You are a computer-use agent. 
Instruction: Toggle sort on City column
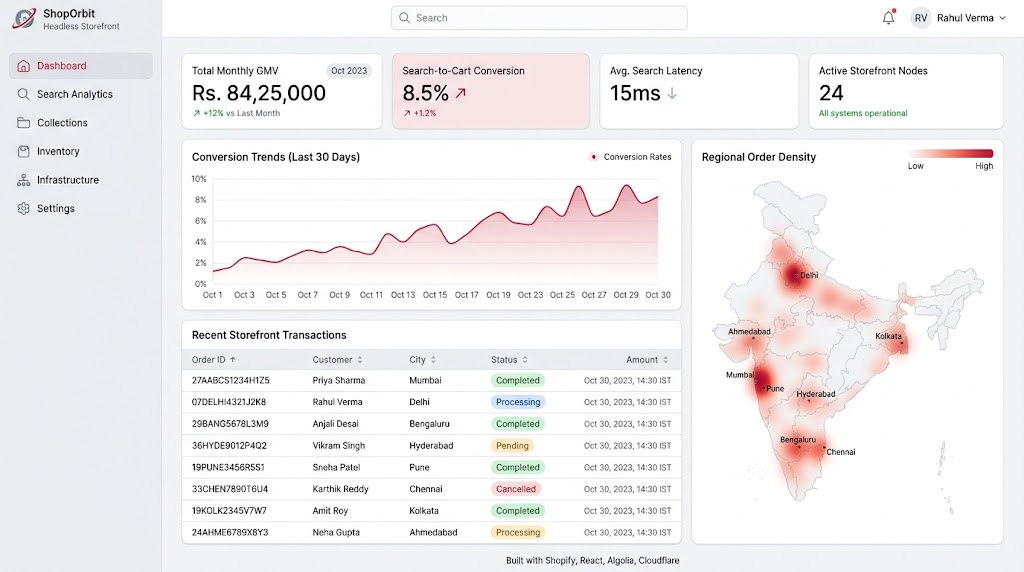point(433,360)
